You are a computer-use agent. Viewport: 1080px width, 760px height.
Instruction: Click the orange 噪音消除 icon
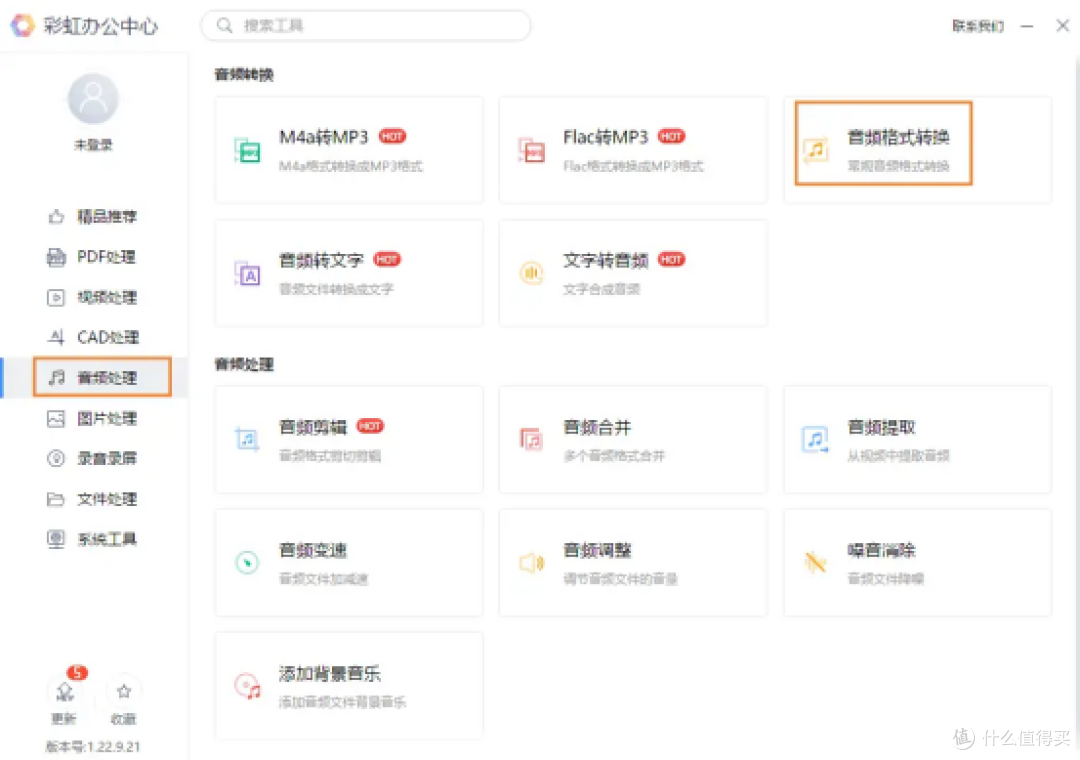pos(816,563)
